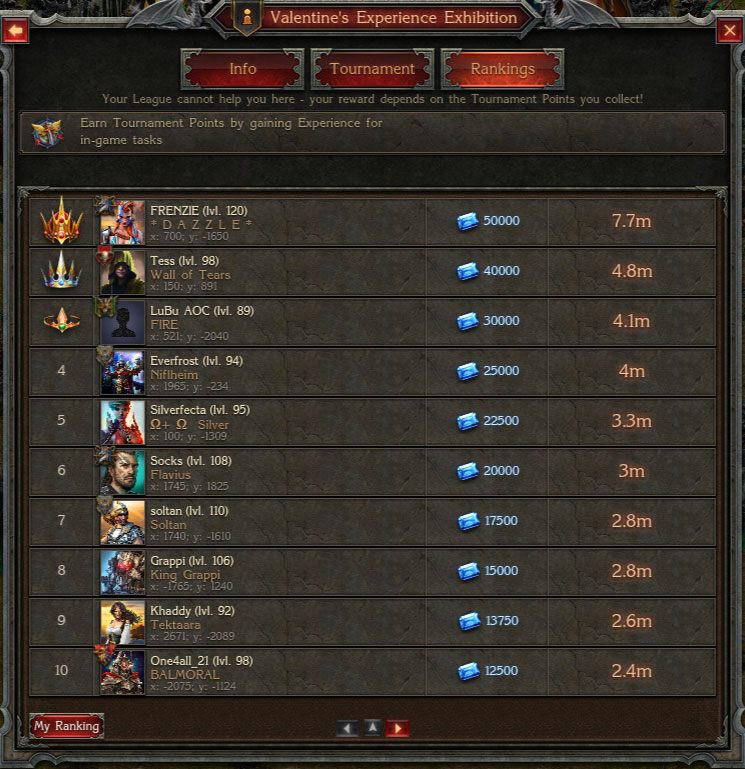Go to previous rankings page arrow
The width and height of the screenshot is (745, 769).
[x=347, y=728]
